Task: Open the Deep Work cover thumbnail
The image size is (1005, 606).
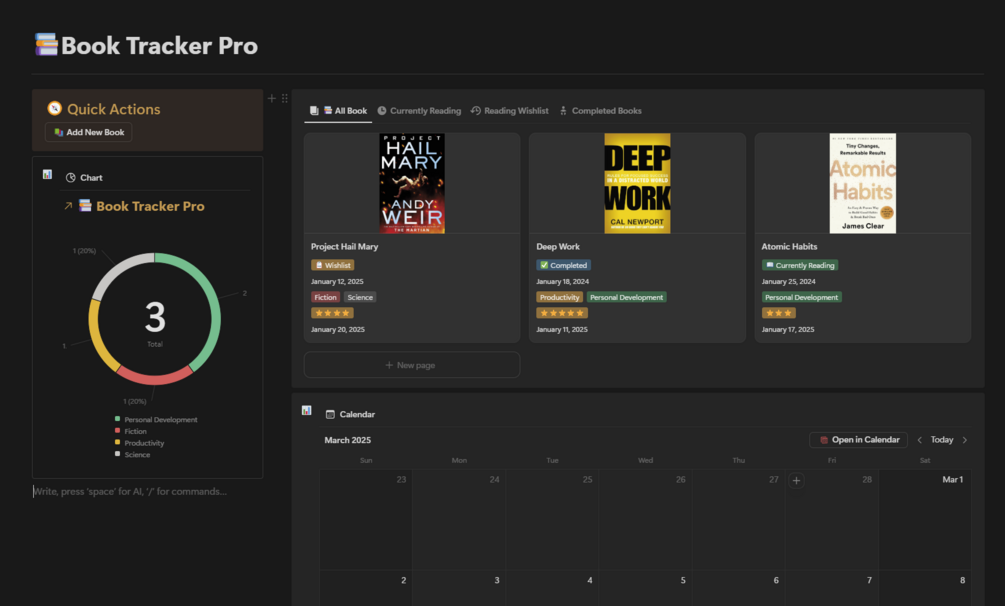Action: [637, 183]
